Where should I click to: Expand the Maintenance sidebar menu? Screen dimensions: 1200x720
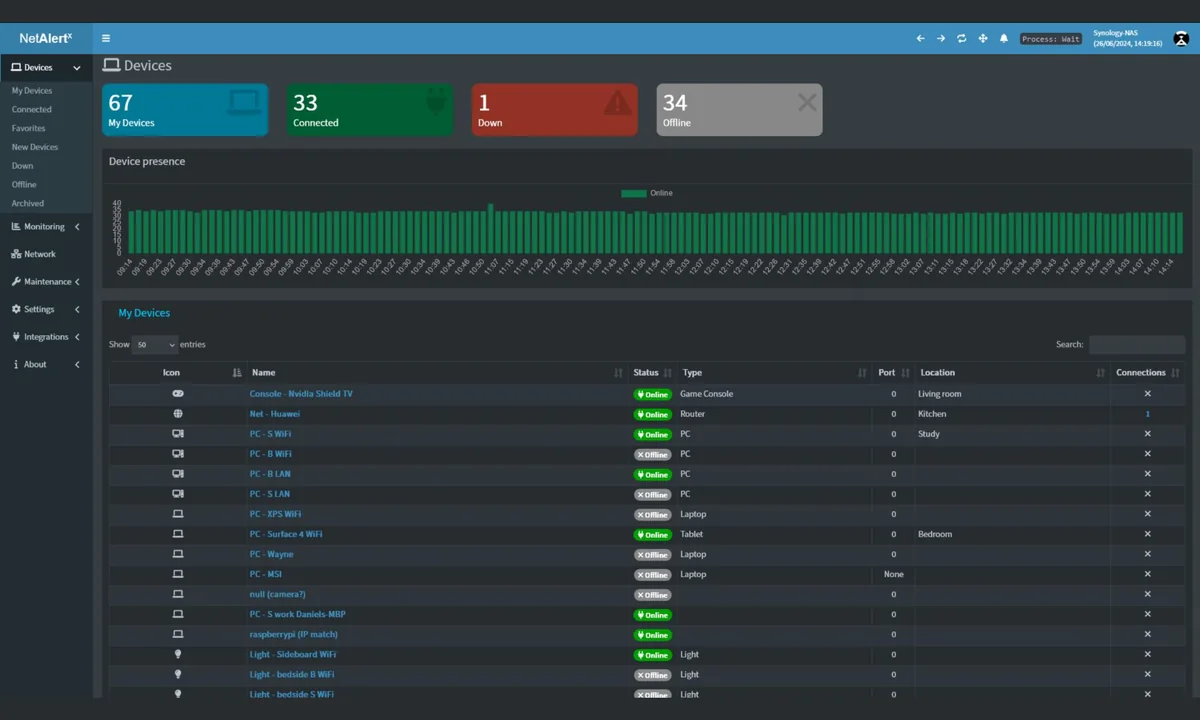[x=46, y=282]
